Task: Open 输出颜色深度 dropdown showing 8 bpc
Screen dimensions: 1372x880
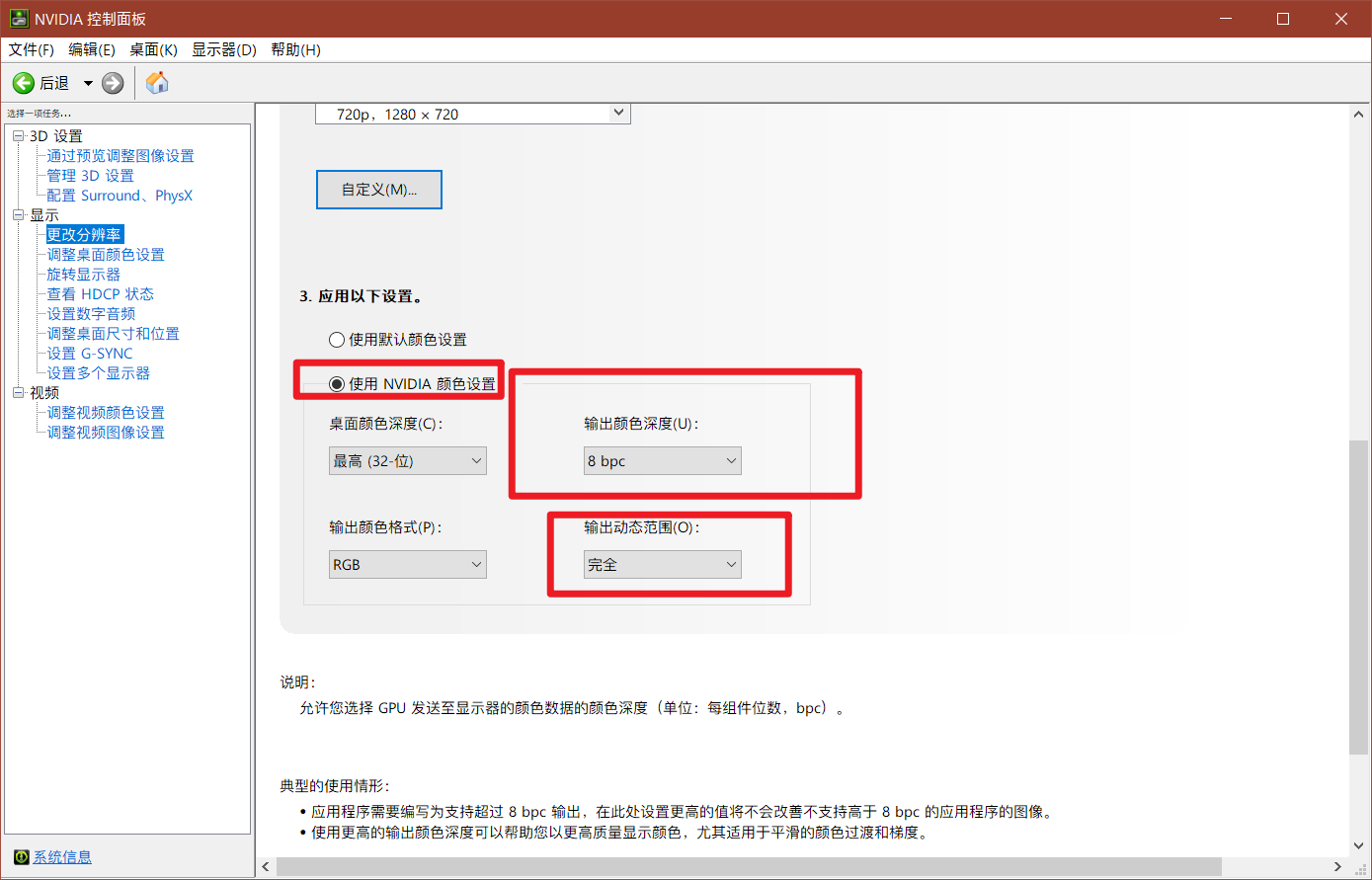Action: (663, 460)
